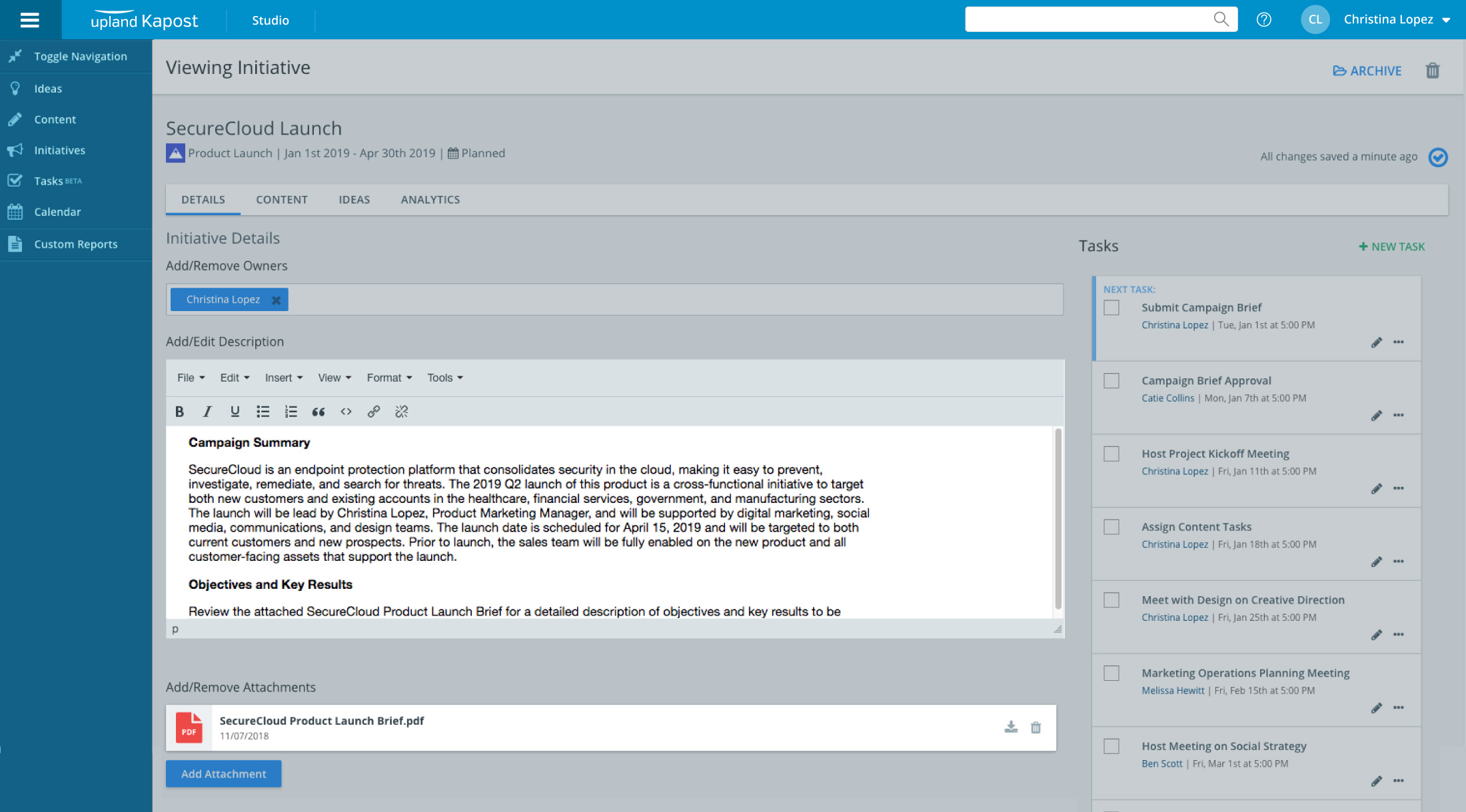
Task: Edit the Marketing Operations Planning Meeting task
Action: 1377,708
